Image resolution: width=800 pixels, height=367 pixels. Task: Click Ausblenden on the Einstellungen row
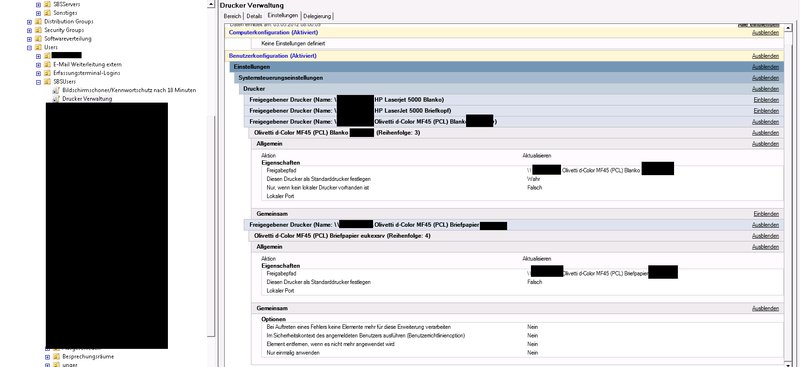765,67
